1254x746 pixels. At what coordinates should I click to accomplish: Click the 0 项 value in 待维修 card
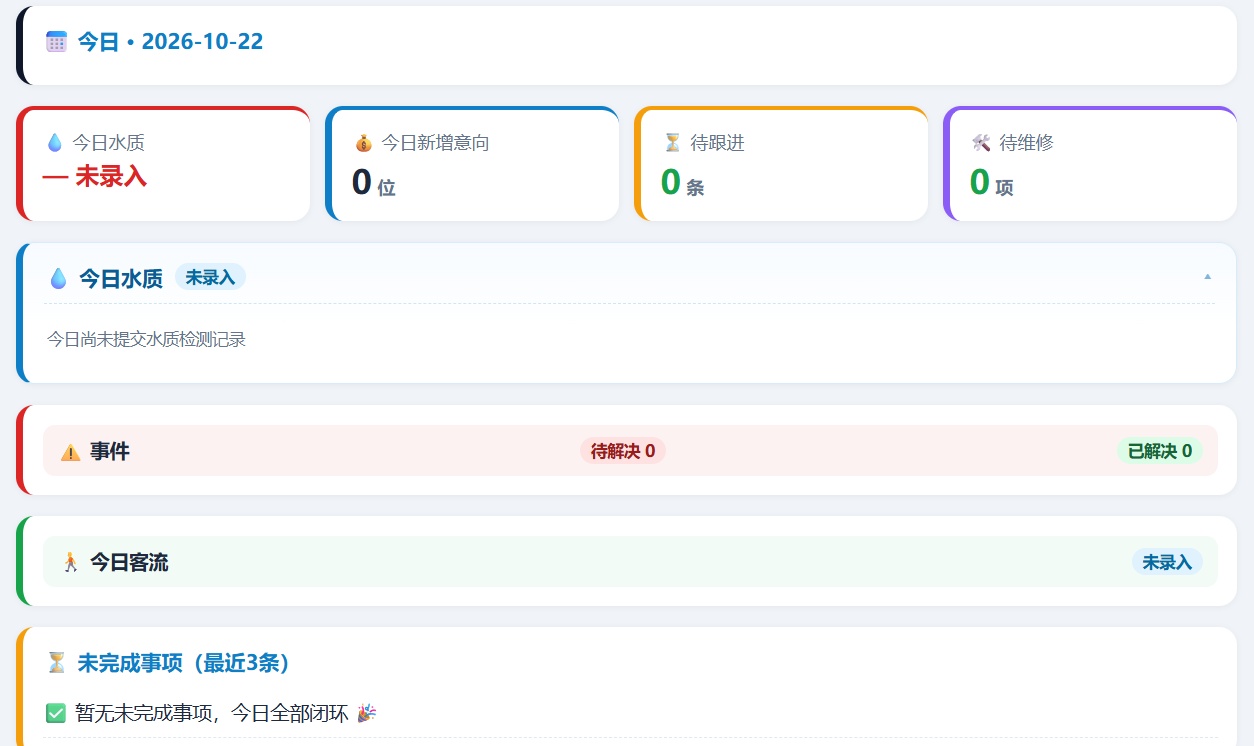coord(992,183)
